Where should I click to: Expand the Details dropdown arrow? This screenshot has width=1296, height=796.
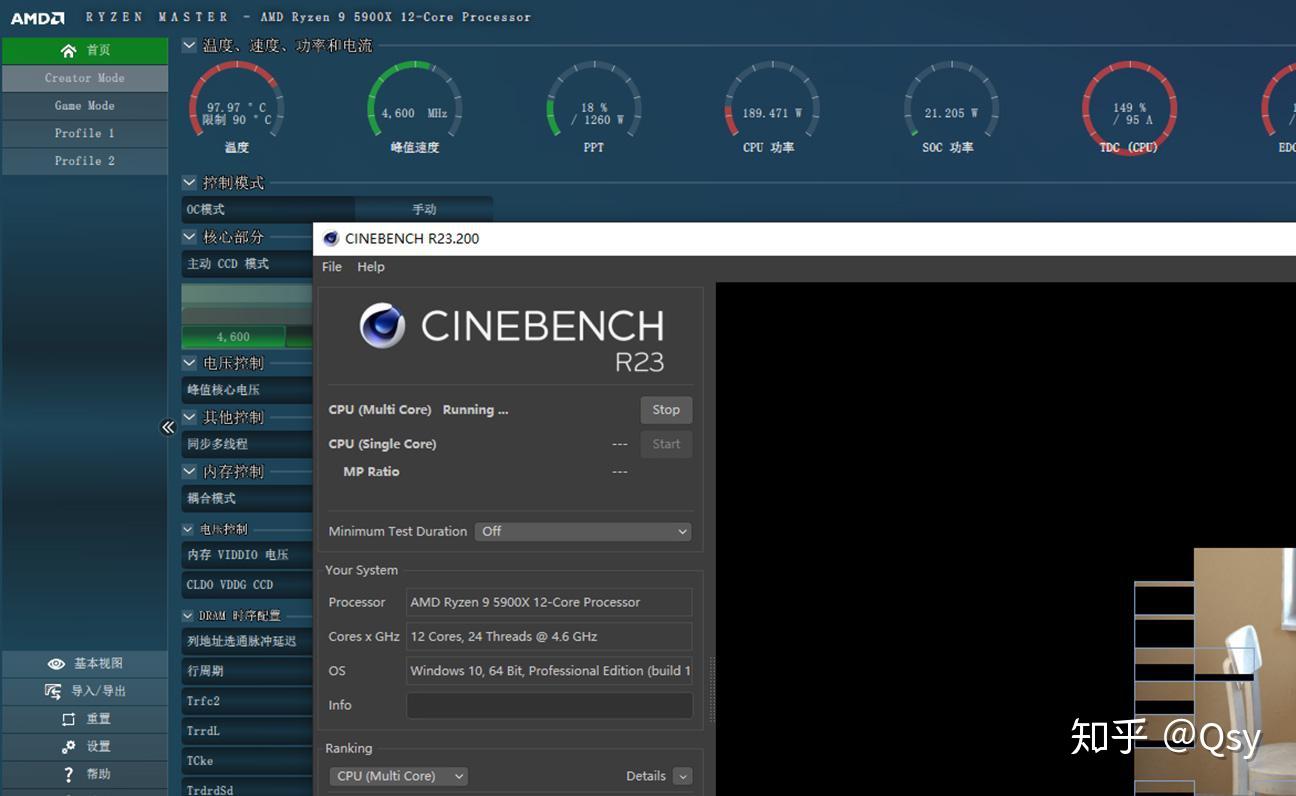pyautogui.click(x=682, y=776)
